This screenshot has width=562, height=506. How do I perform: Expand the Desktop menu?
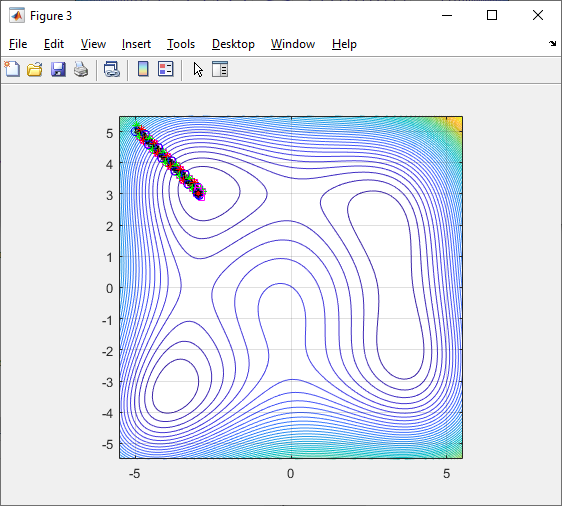[233, 44]
